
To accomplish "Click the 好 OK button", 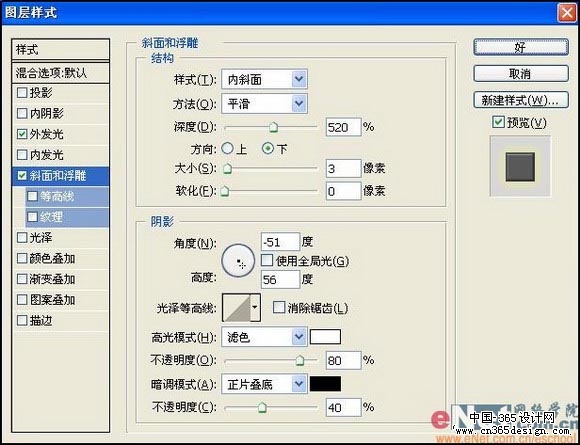I will [521, 47].
